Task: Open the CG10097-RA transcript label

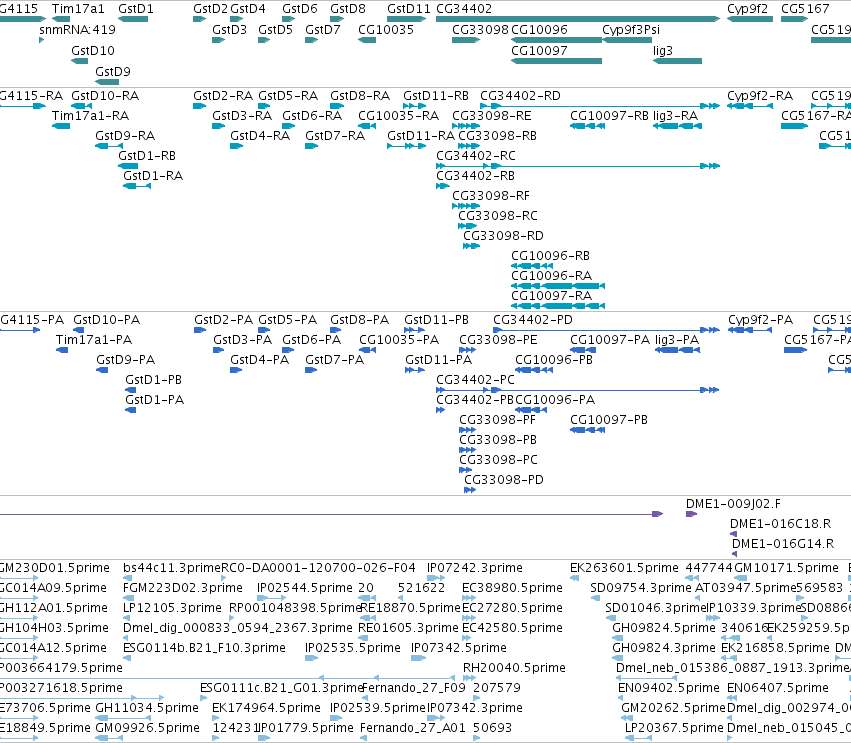Action: coord(551,296)
